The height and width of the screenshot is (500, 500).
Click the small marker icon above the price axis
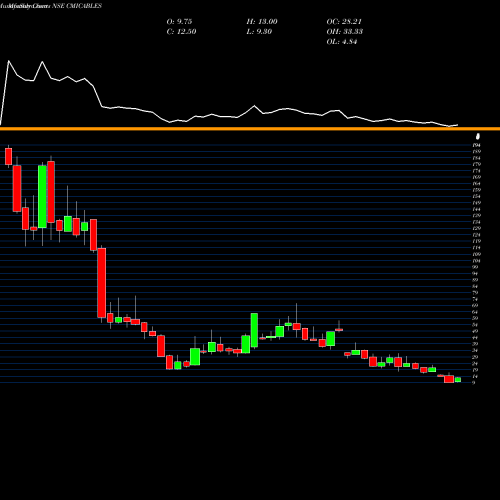point(478,136)
